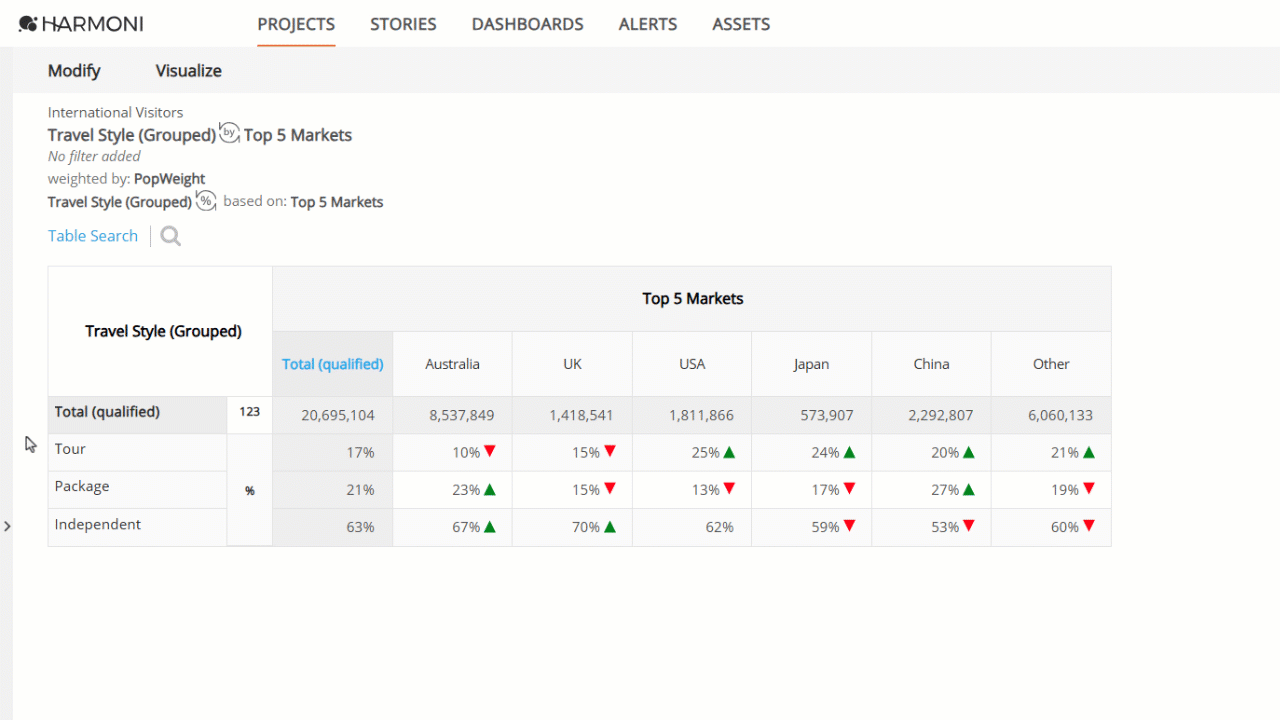The image size is (1280, 720).
Task: Switch to the Stories tab
Action: (x=403, y=24)
